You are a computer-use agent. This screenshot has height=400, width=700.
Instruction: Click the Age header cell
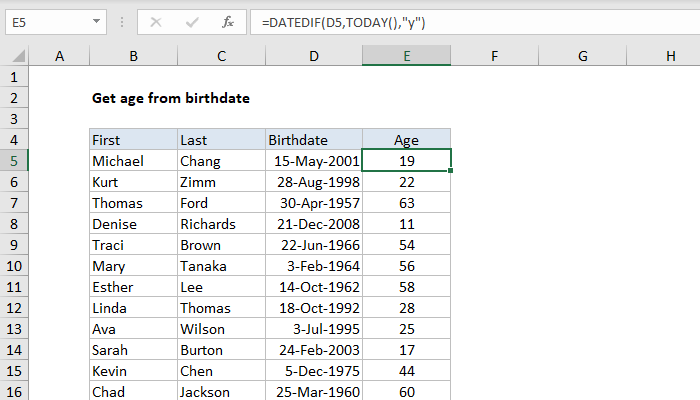click(406, 139)
